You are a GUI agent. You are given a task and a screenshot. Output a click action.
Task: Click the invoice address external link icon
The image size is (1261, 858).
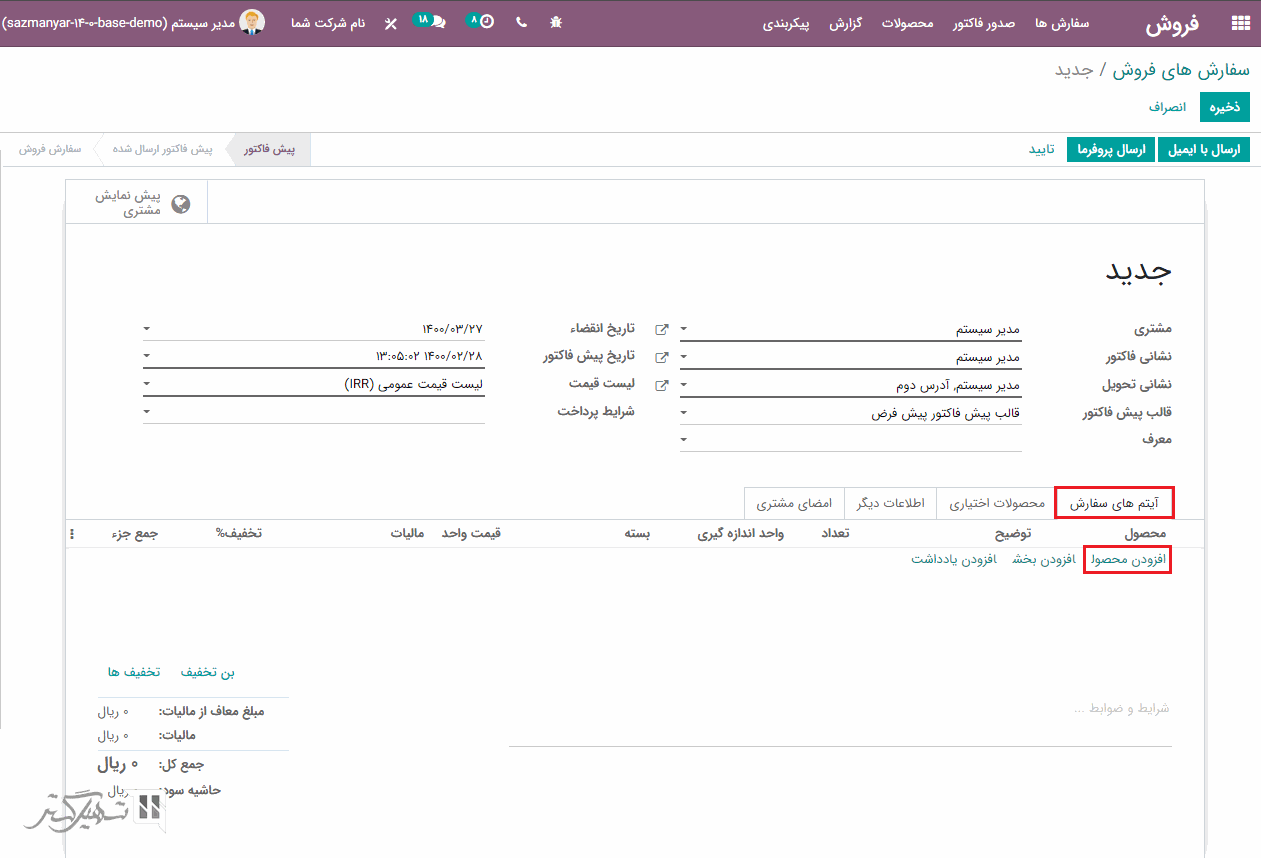pos(661,357)
